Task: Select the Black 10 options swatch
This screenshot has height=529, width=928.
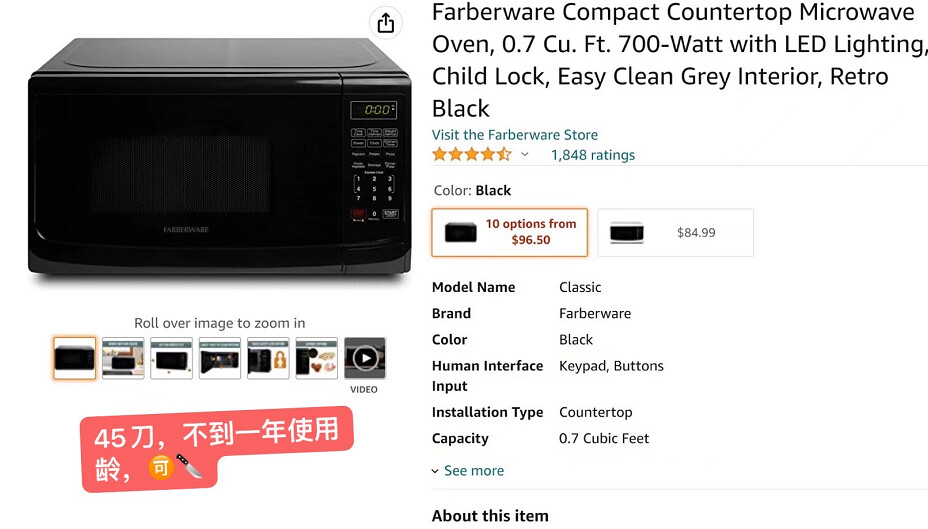Action: tap(509, 232)
